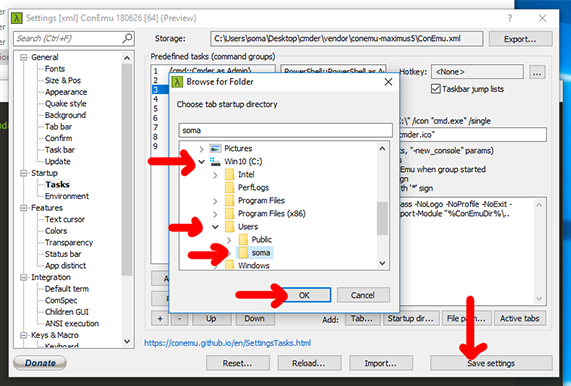Click the Export... button
The width and height of the screenshot is (571, 386).
coord(520,39)
